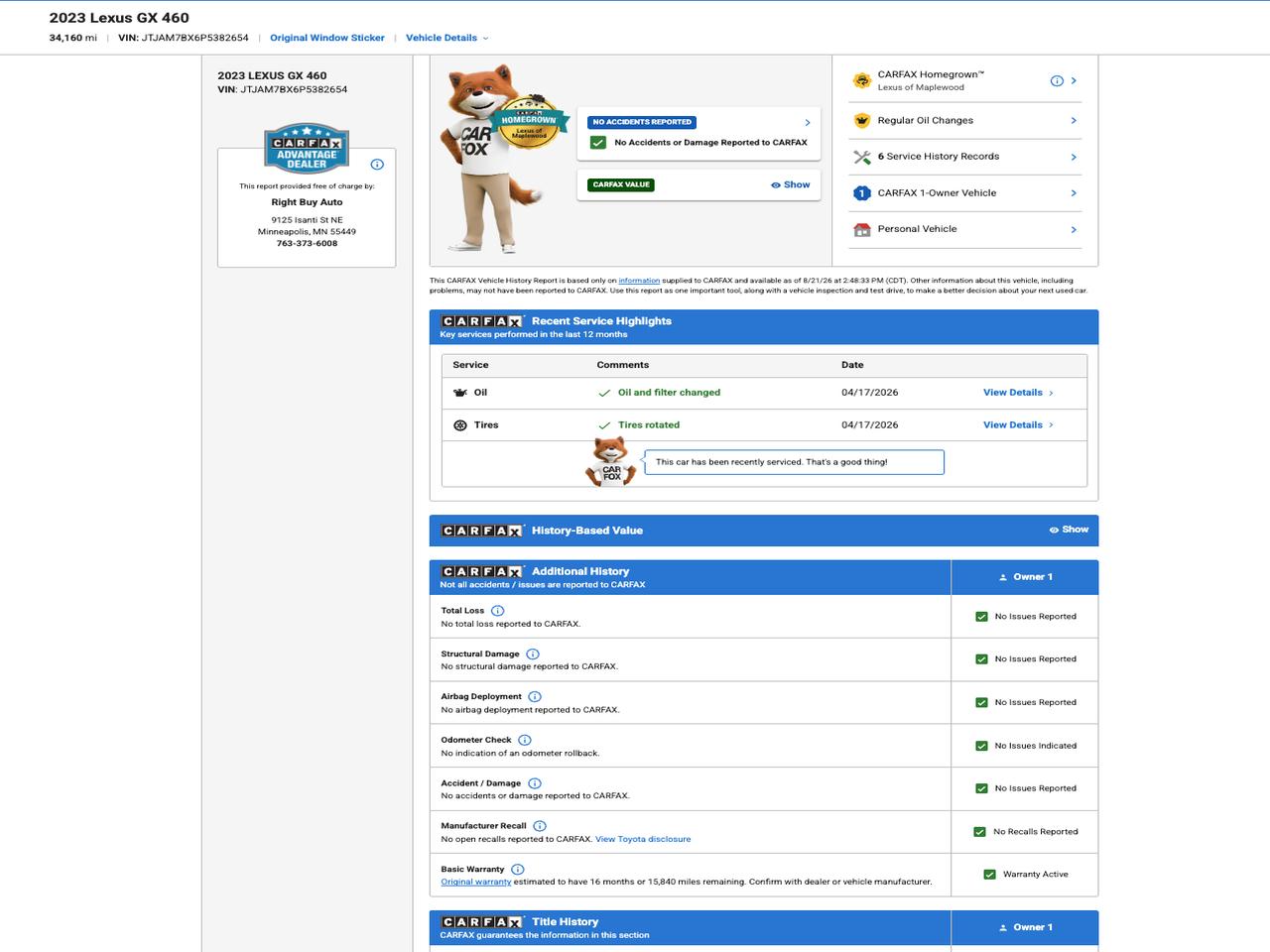
Task: Show the CARFAX Value with eye toggle
Action: (790, 184)
